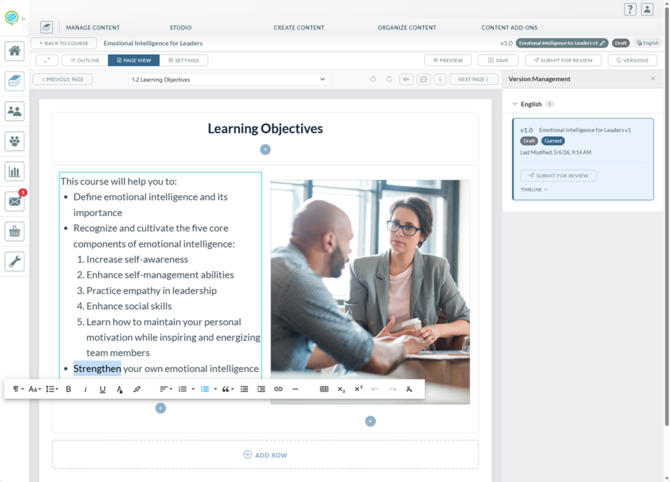Click the meeting photo image
670x482 pixels.
pyautogui.click(x=370, y=292)
